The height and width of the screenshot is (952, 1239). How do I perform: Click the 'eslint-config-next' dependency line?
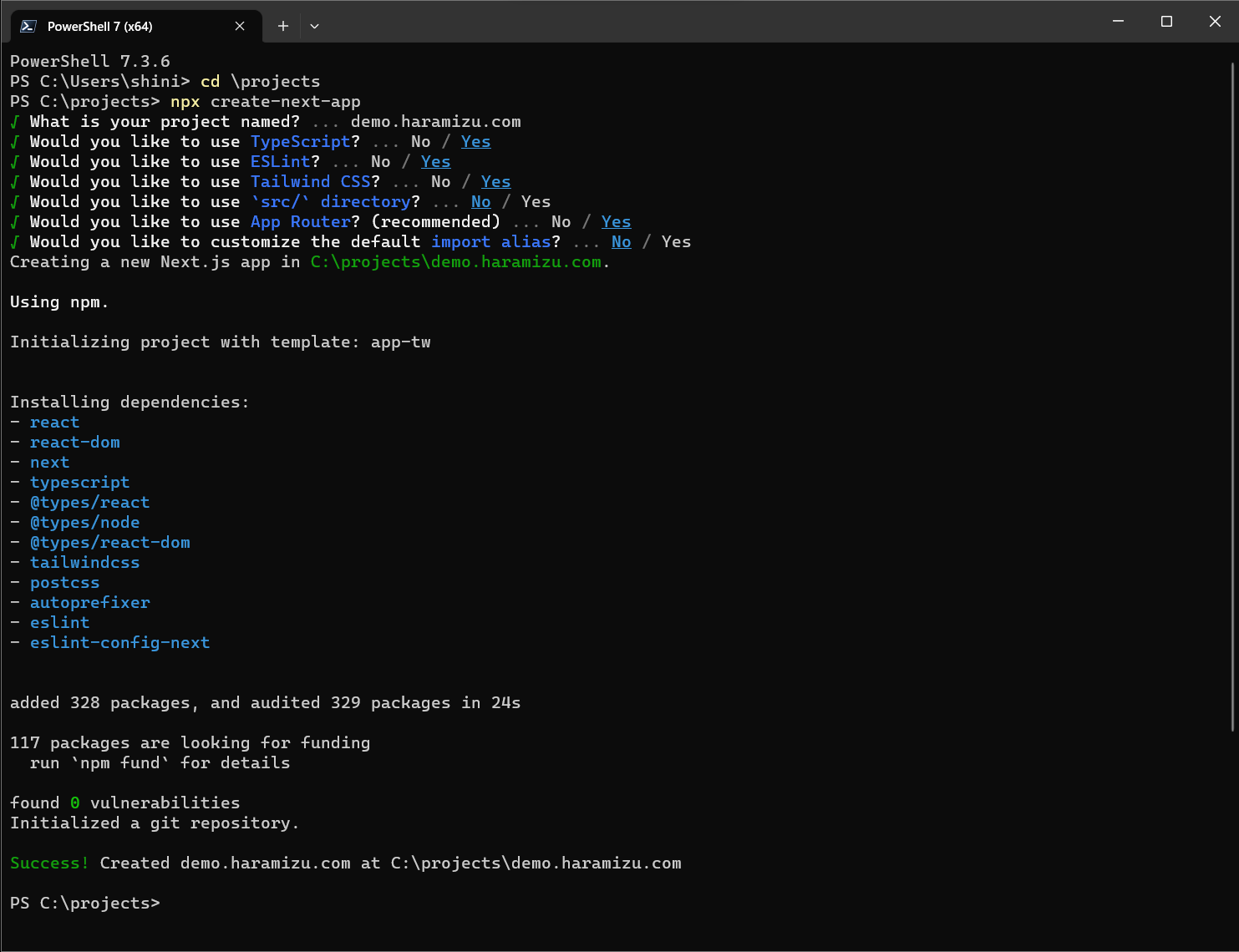(119, 643)
